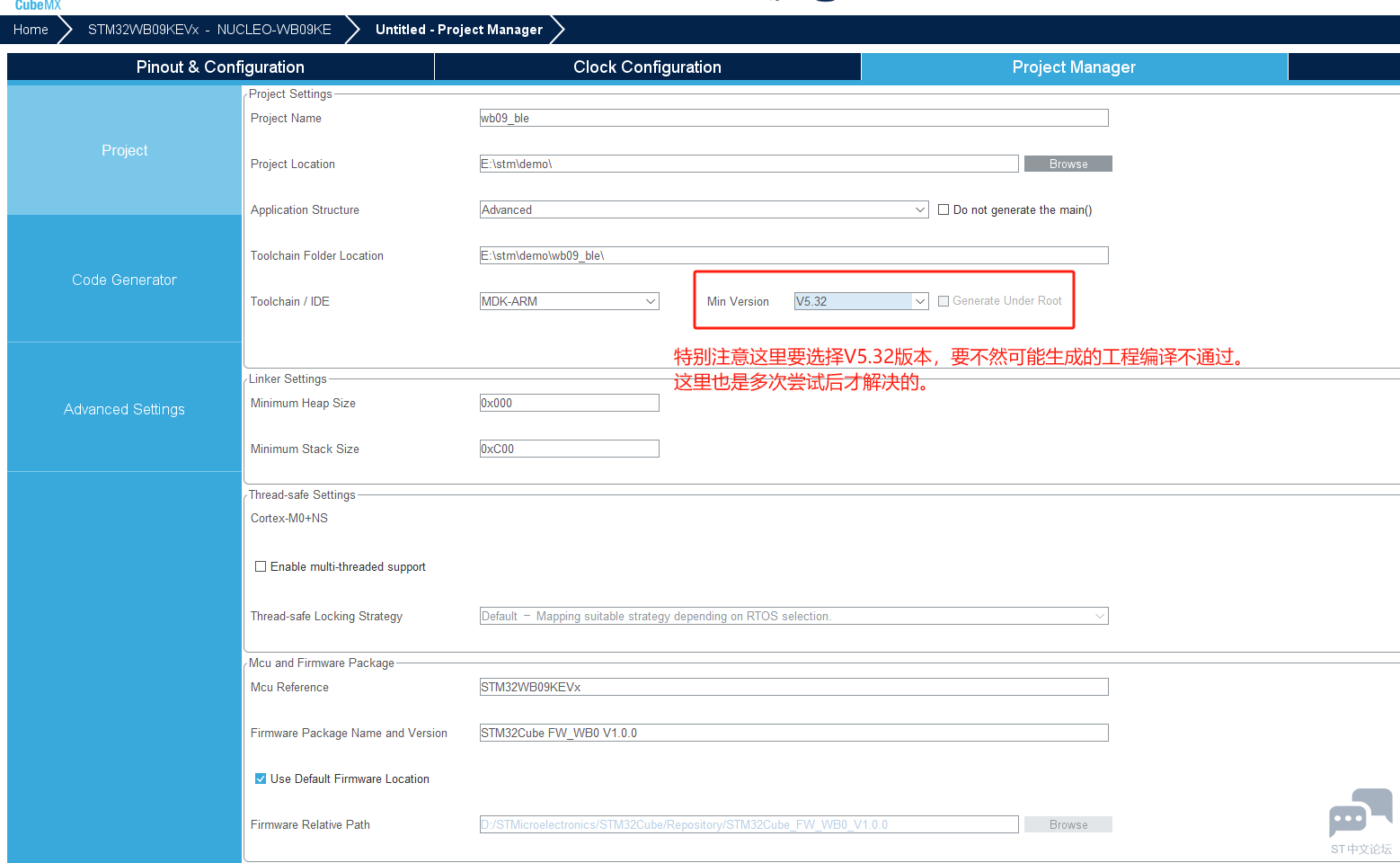Click the Firmware Package Name and Version field
This screenshot has width=1400, height=863.
tap(793, 733)
